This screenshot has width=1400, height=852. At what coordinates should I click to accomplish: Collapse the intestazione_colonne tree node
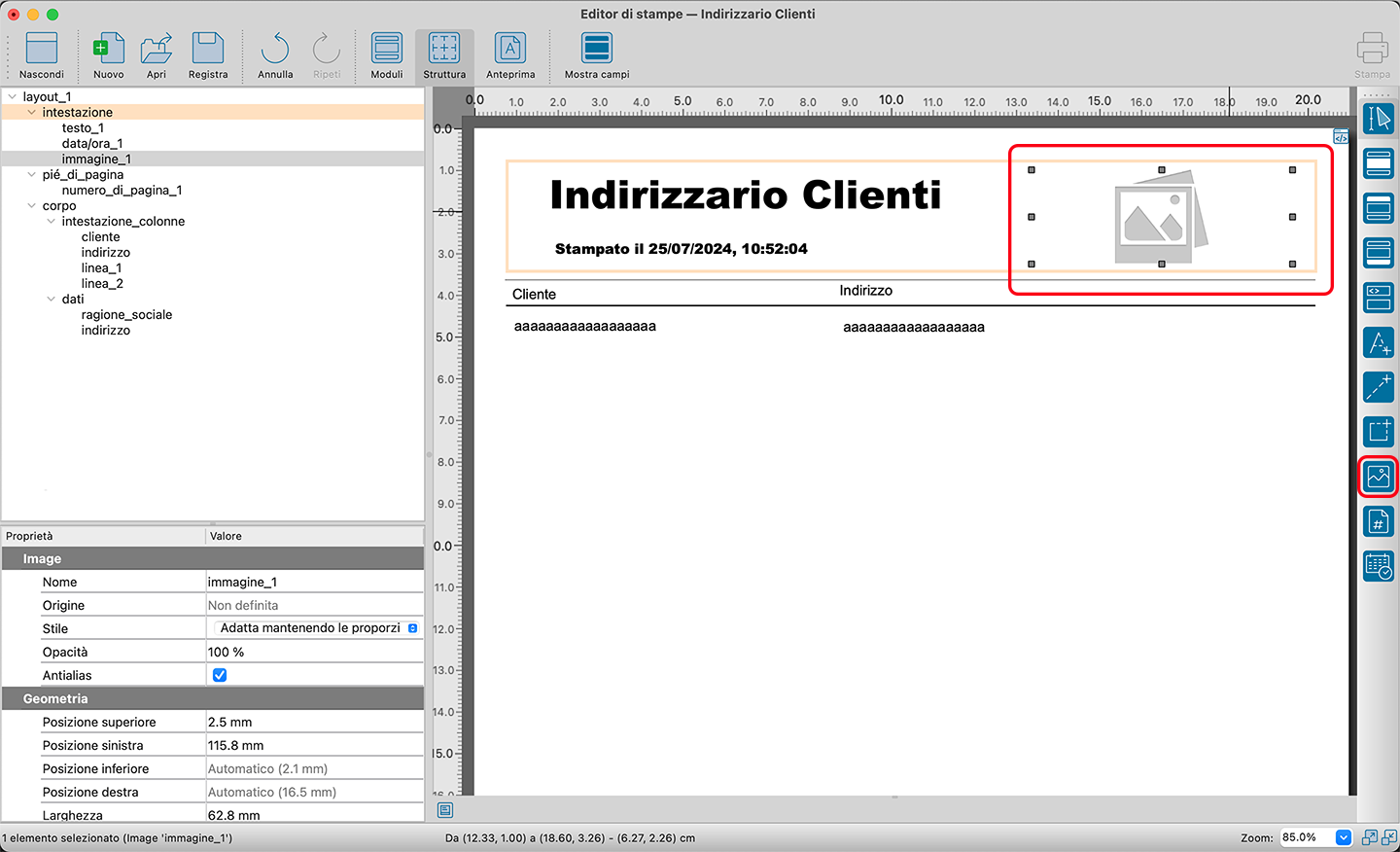[52, 222]
